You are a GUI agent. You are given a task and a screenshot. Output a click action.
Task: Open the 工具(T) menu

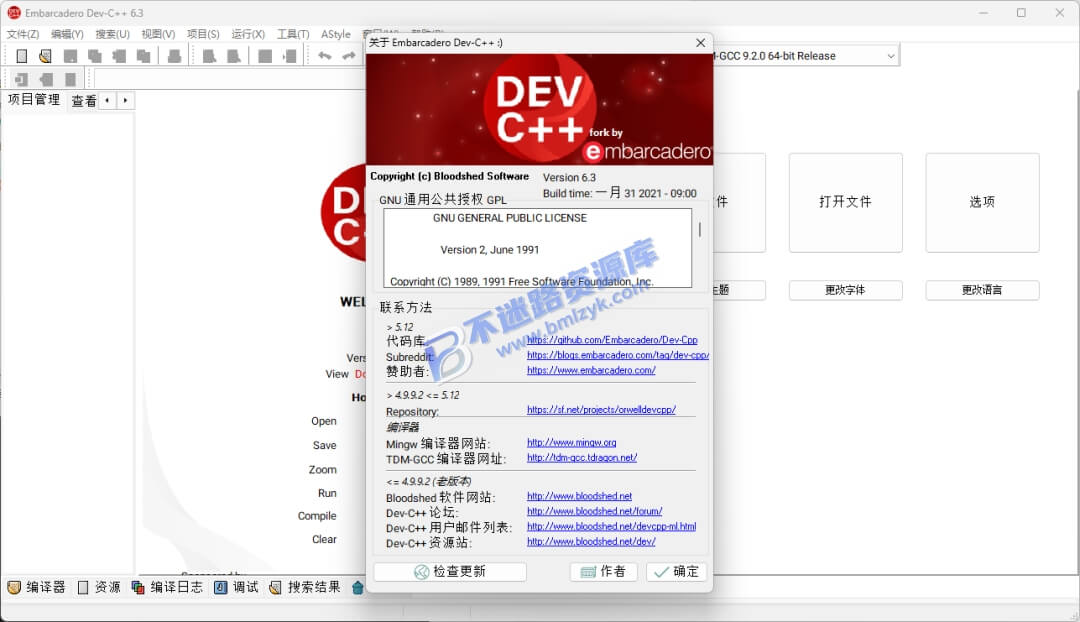click(x=293, y=34)
